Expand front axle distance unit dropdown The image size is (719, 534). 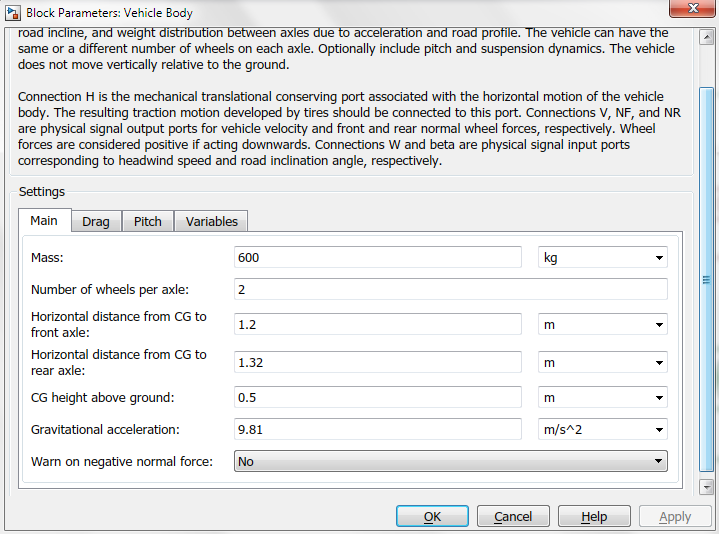click(x=603, y=325)
